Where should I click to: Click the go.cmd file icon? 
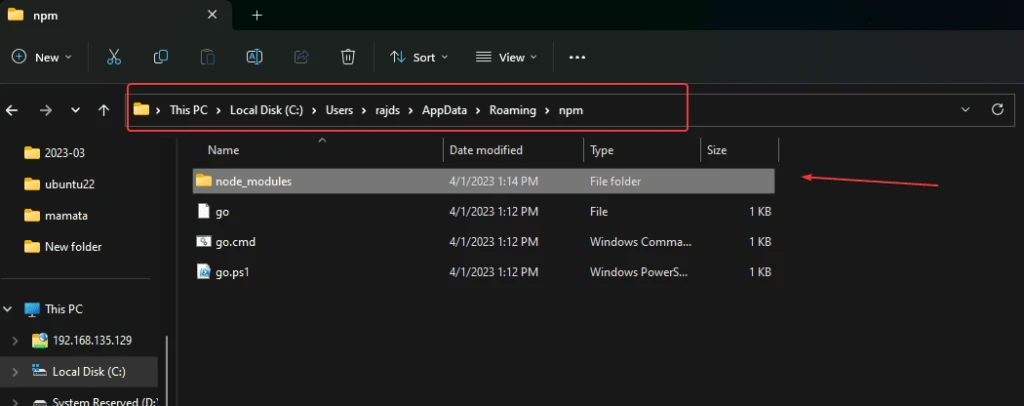204,242
